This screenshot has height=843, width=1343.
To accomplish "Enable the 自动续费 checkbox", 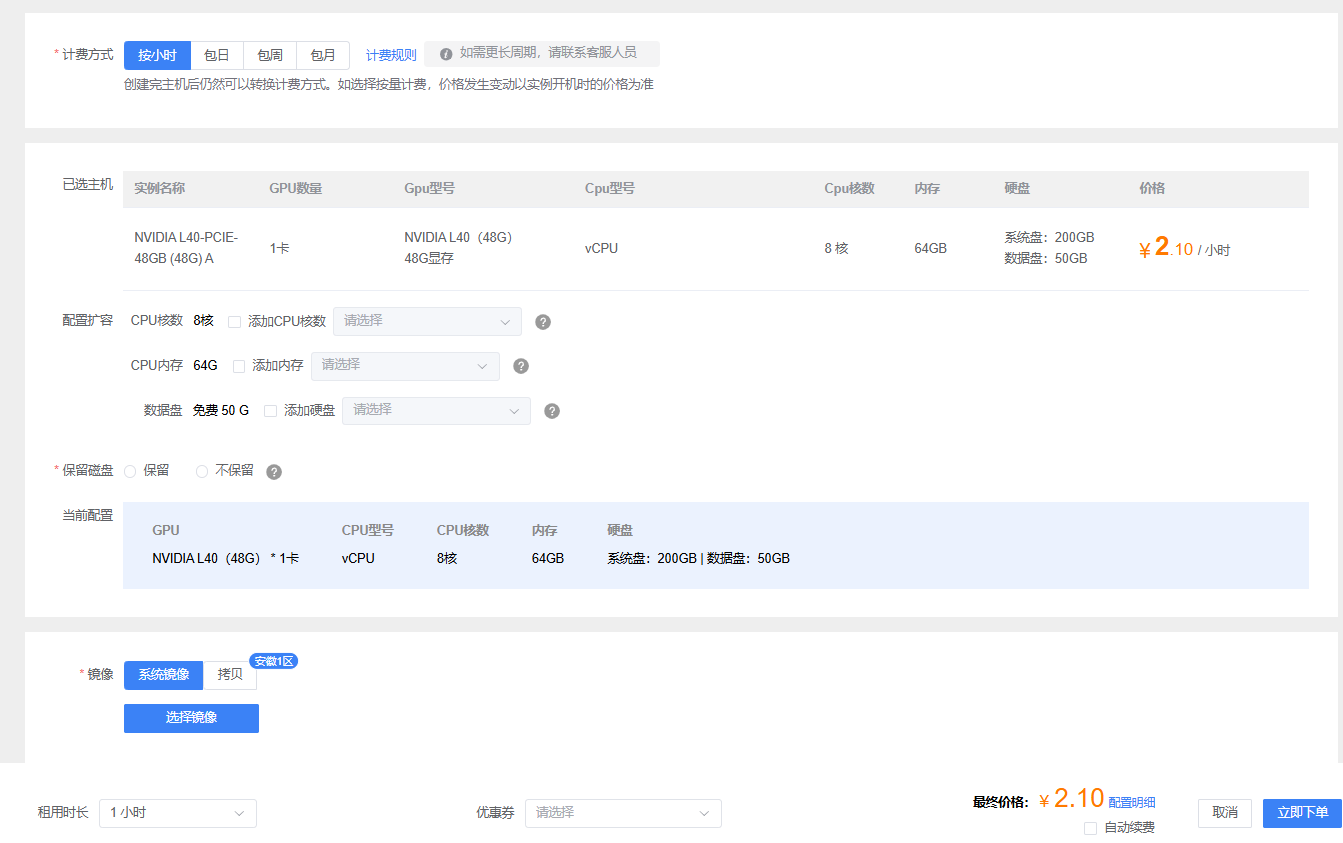I will (x=1091, y=828).
